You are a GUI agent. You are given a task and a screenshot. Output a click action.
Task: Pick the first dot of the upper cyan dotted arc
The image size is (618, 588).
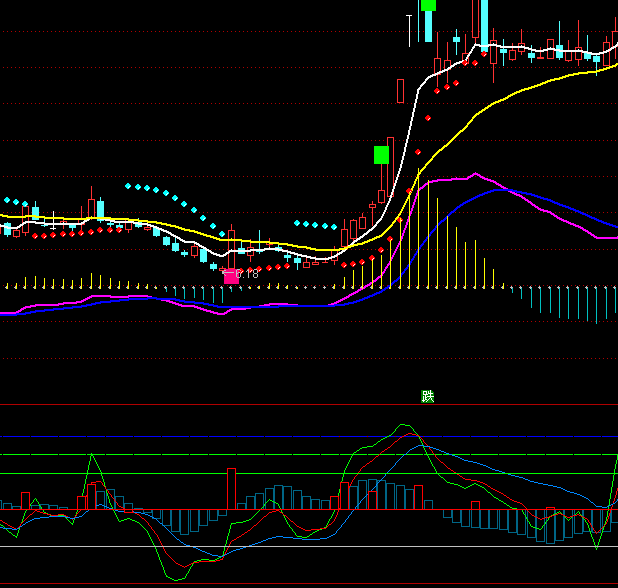[127, 186]
